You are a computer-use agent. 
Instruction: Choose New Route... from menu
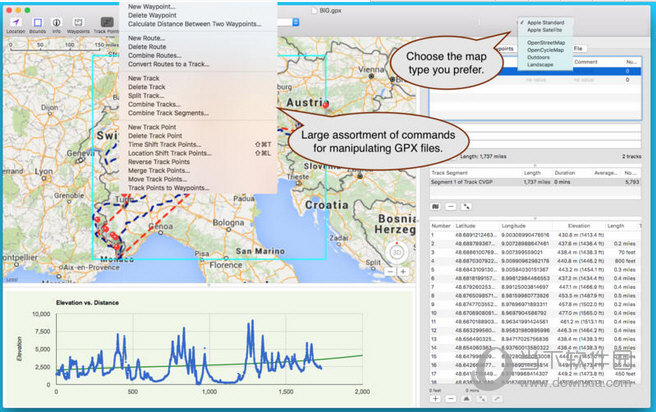click(x=146, y=38)
